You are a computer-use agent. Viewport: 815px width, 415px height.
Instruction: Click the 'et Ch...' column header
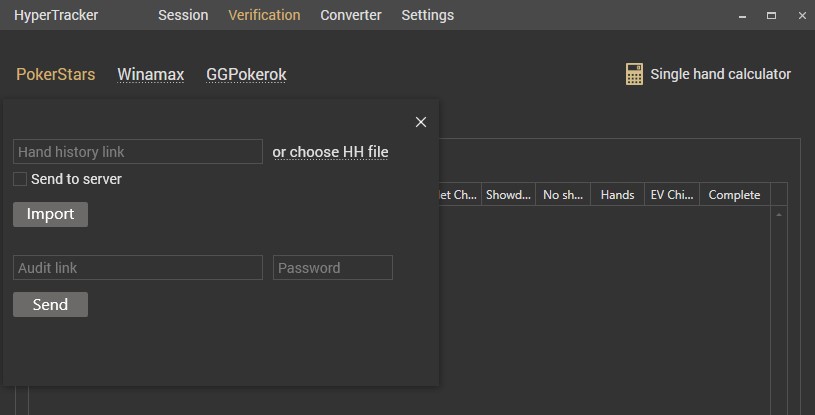pyautogui.click(x=460, y=194)
